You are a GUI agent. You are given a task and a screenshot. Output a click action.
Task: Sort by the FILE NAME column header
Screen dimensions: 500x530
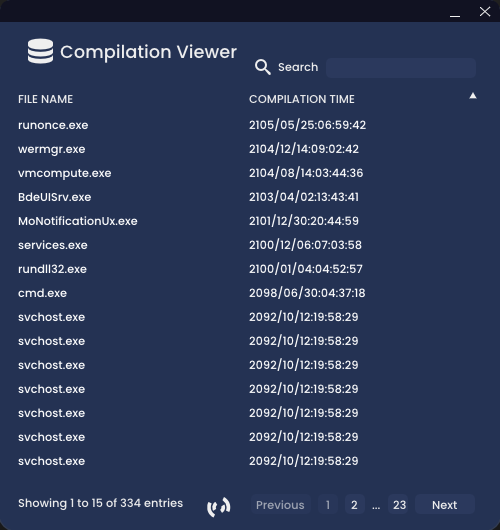pos(46,99)
